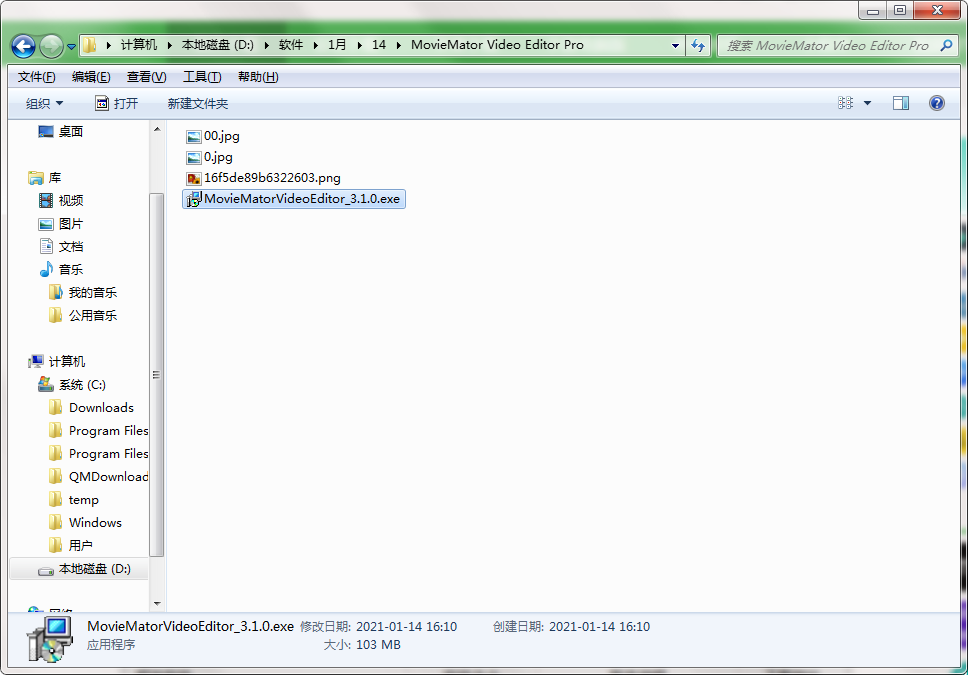Open the 我的音乐 folder
Image resolution: width=968 pixels, height=675 pixels.
pos(93,292)
